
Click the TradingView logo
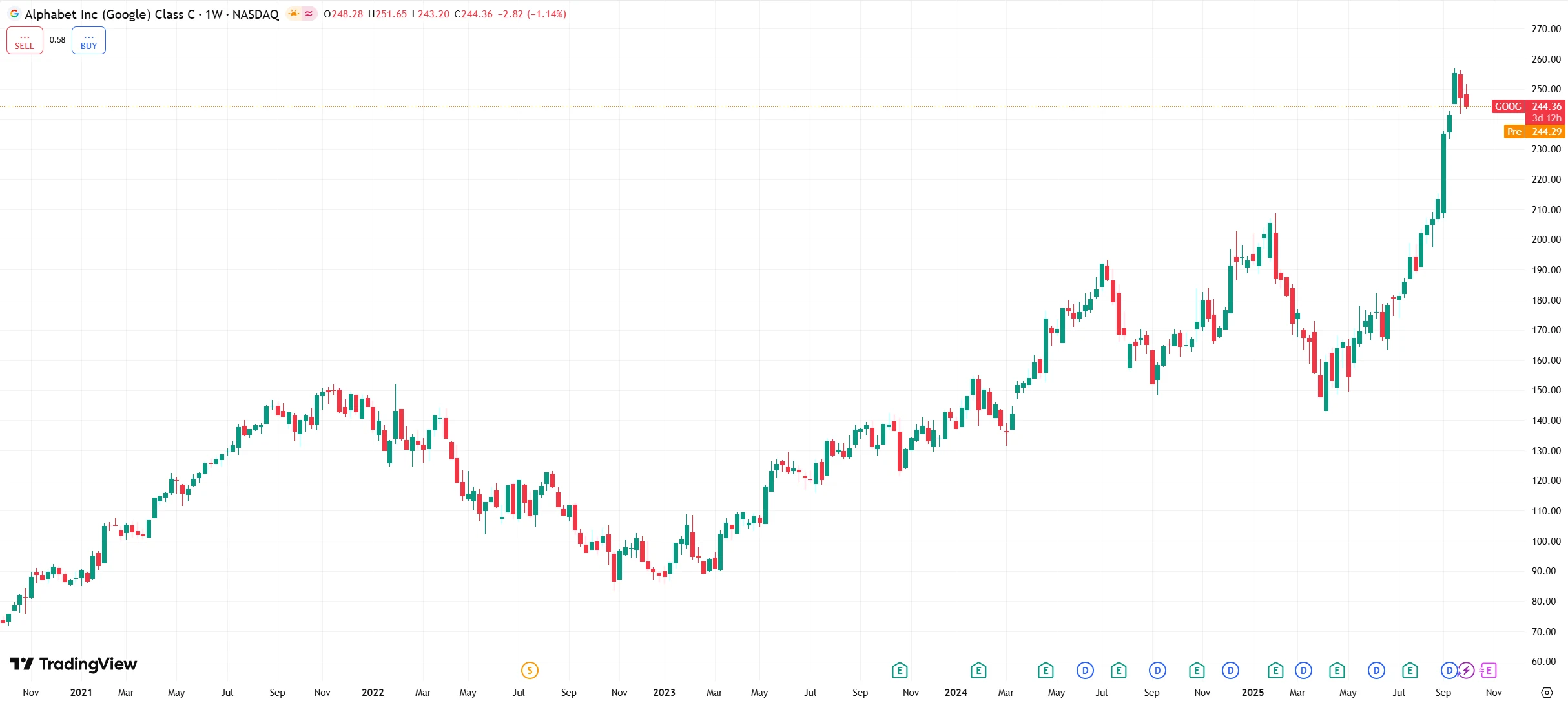tap(73, 664)
